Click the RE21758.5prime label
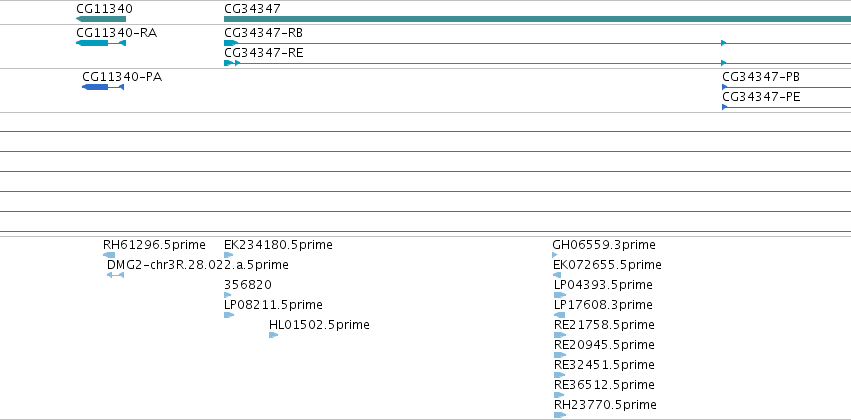 tap(604, 325)
